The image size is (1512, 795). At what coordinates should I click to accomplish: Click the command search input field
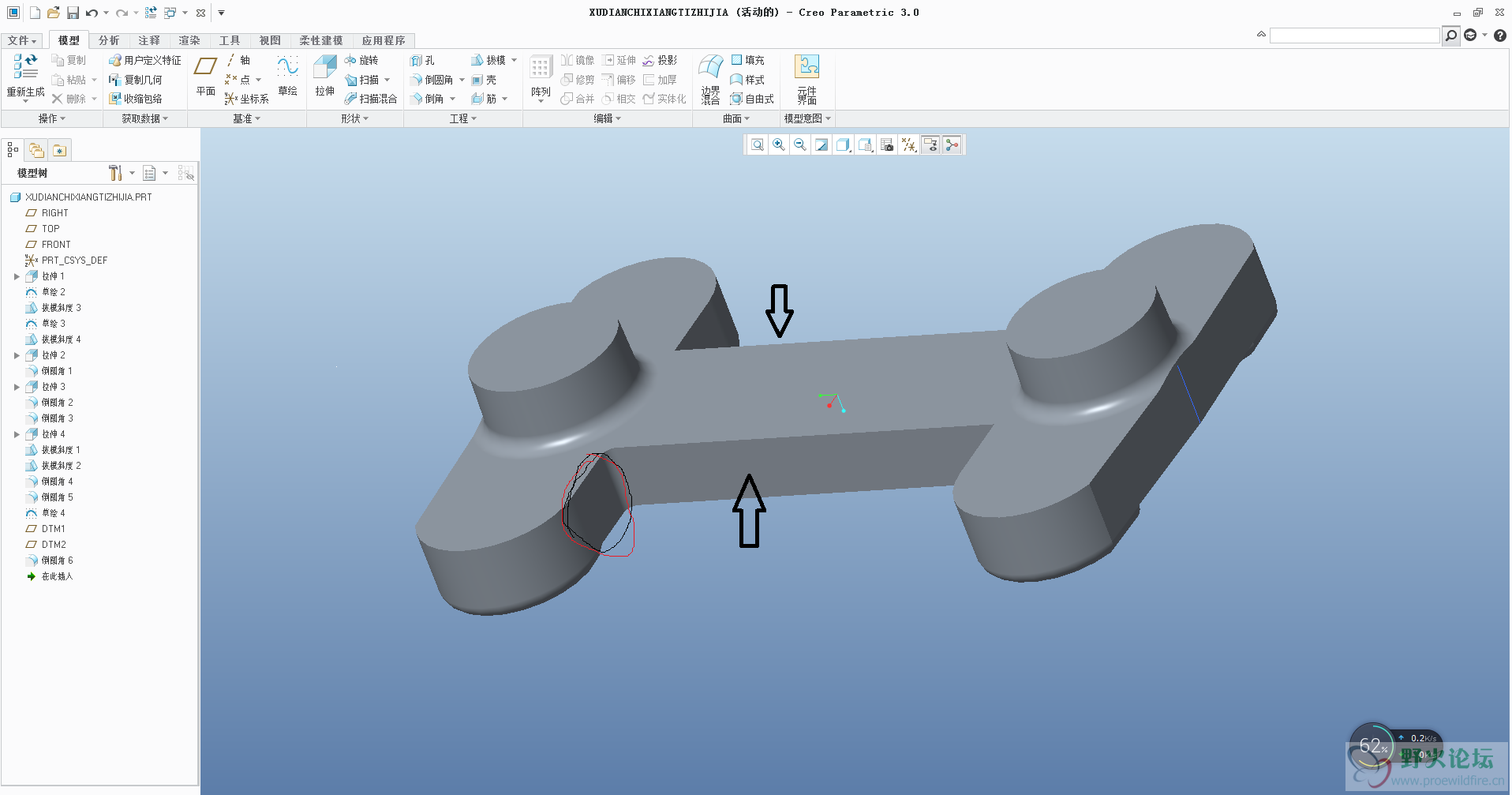click(x=1354, y=36)
